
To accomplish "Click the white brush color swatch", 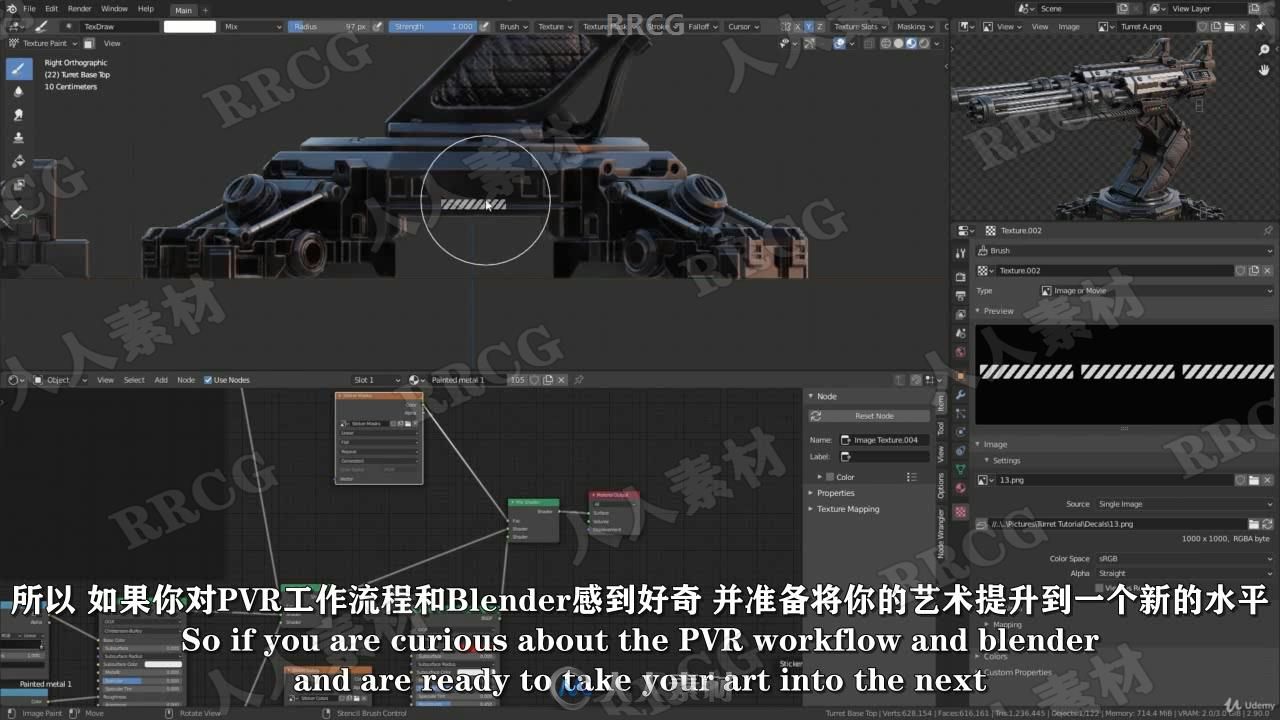I will tap(190, 27).
